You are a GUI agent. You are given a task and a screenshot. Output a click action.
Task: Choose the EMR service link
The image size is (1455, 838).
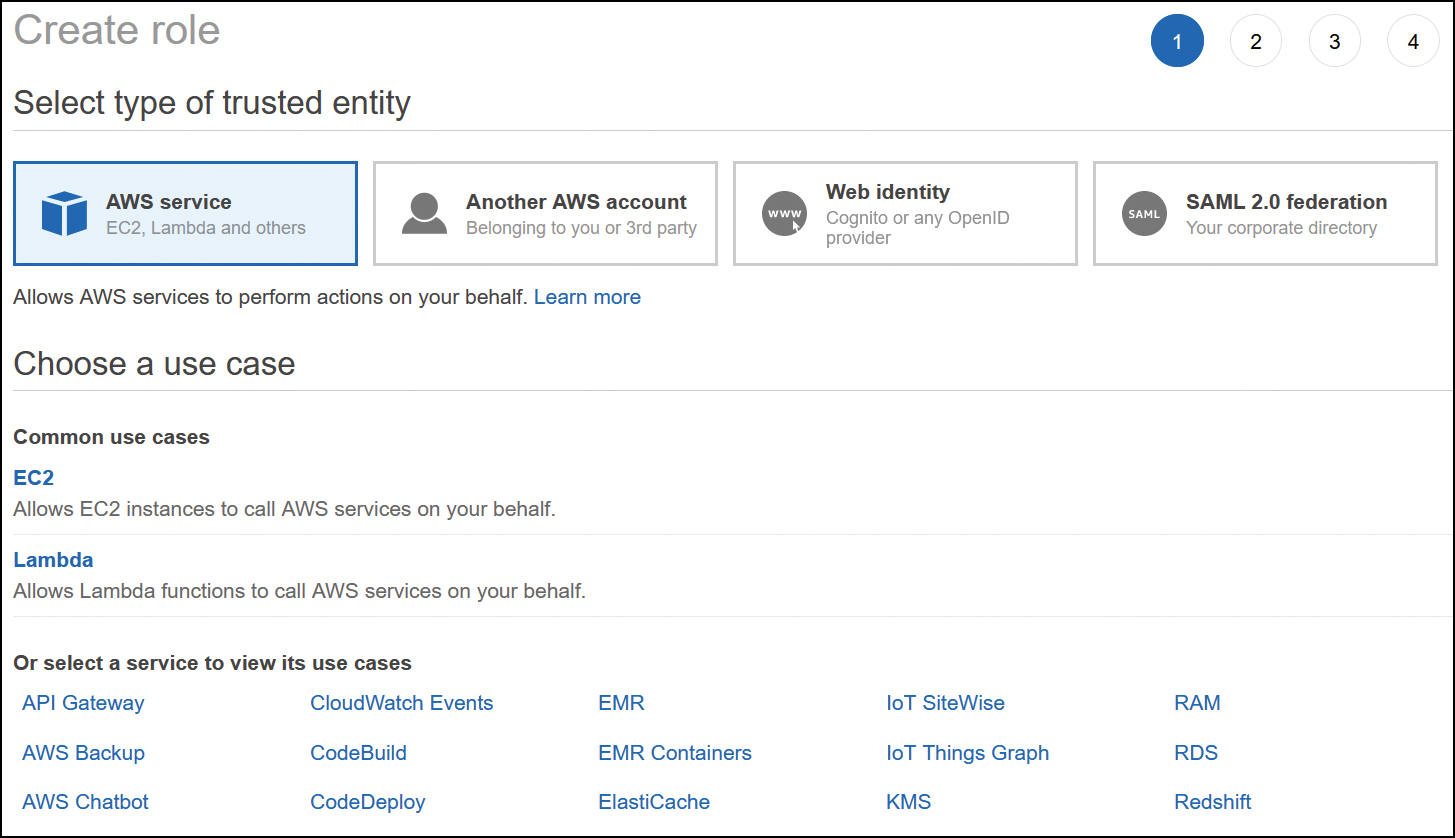(621, 703)
